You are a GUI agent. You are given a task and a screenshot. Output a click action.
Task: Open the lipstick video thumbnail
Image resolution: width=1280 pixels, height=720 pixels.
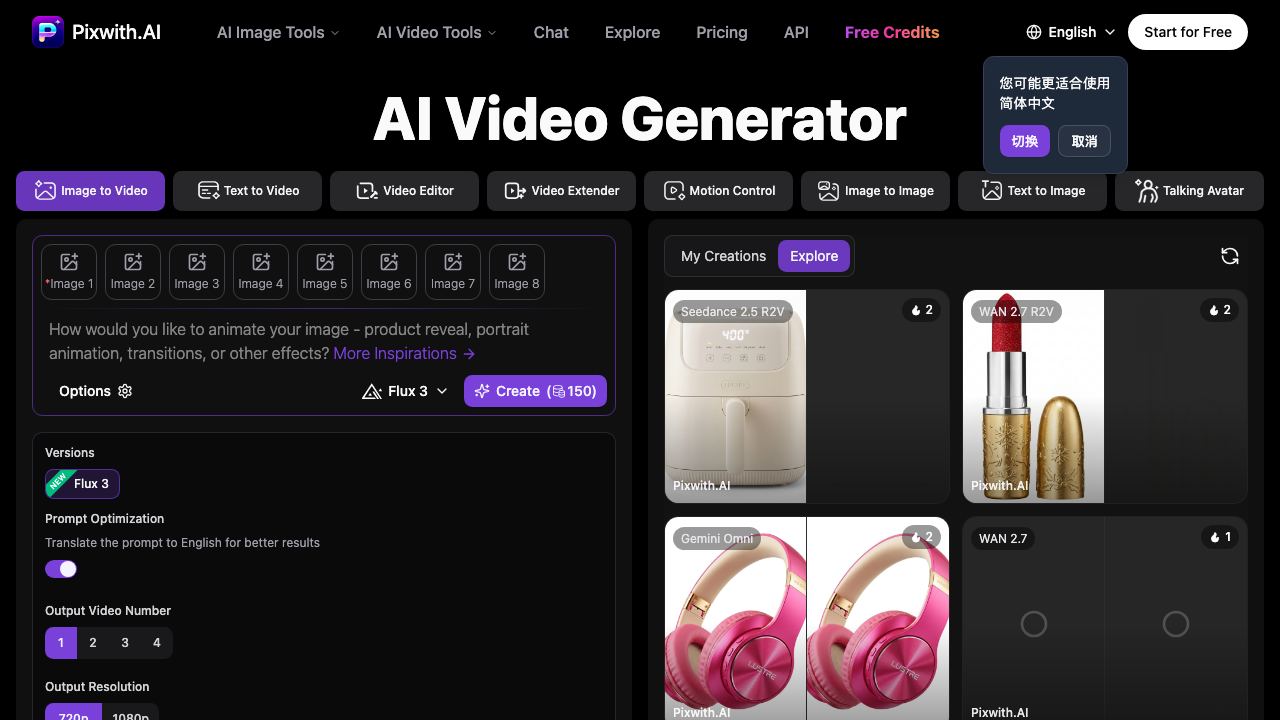click(1033, 396)
